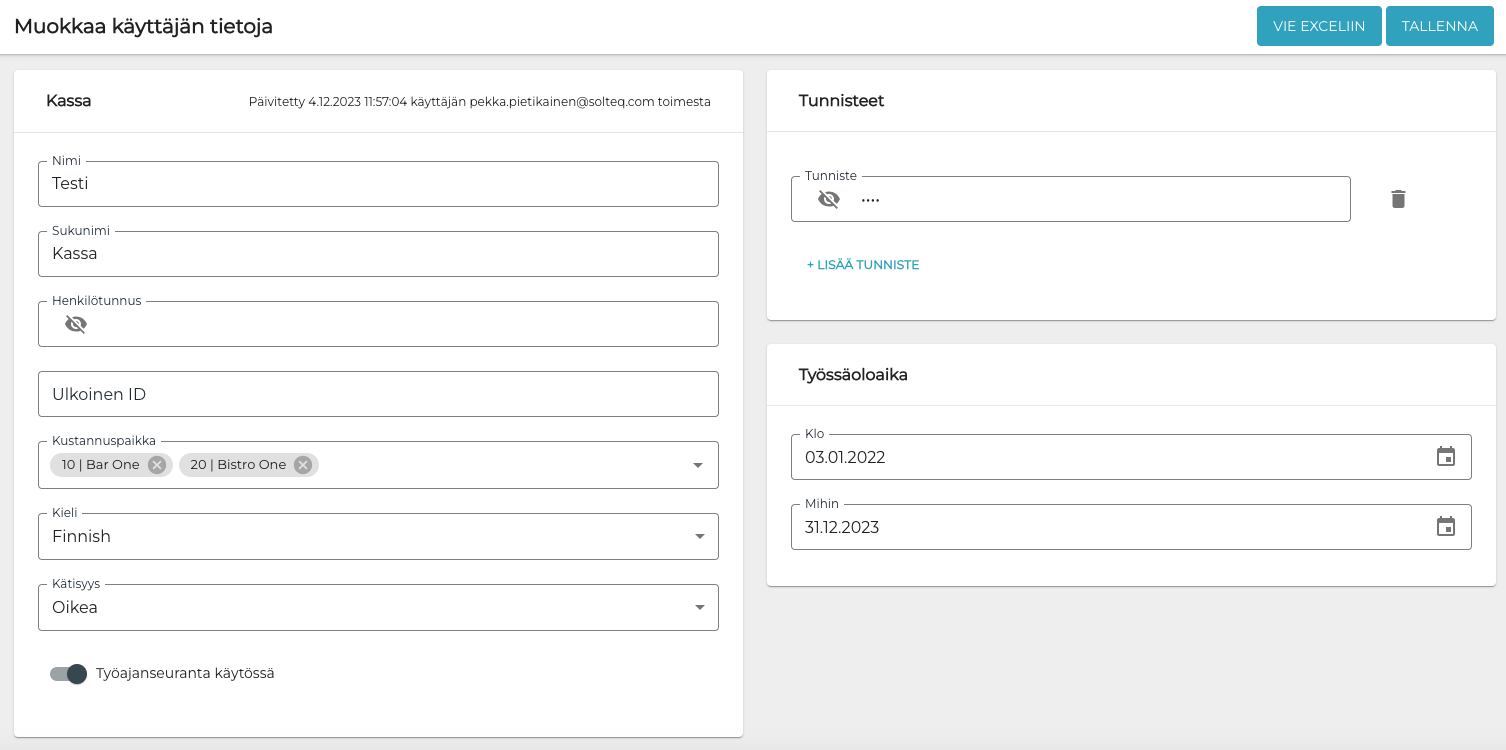Reveal the Tunniste value via eye icon
The width and height of the screenshot is (1506, 750).
(x=829, y=199)
